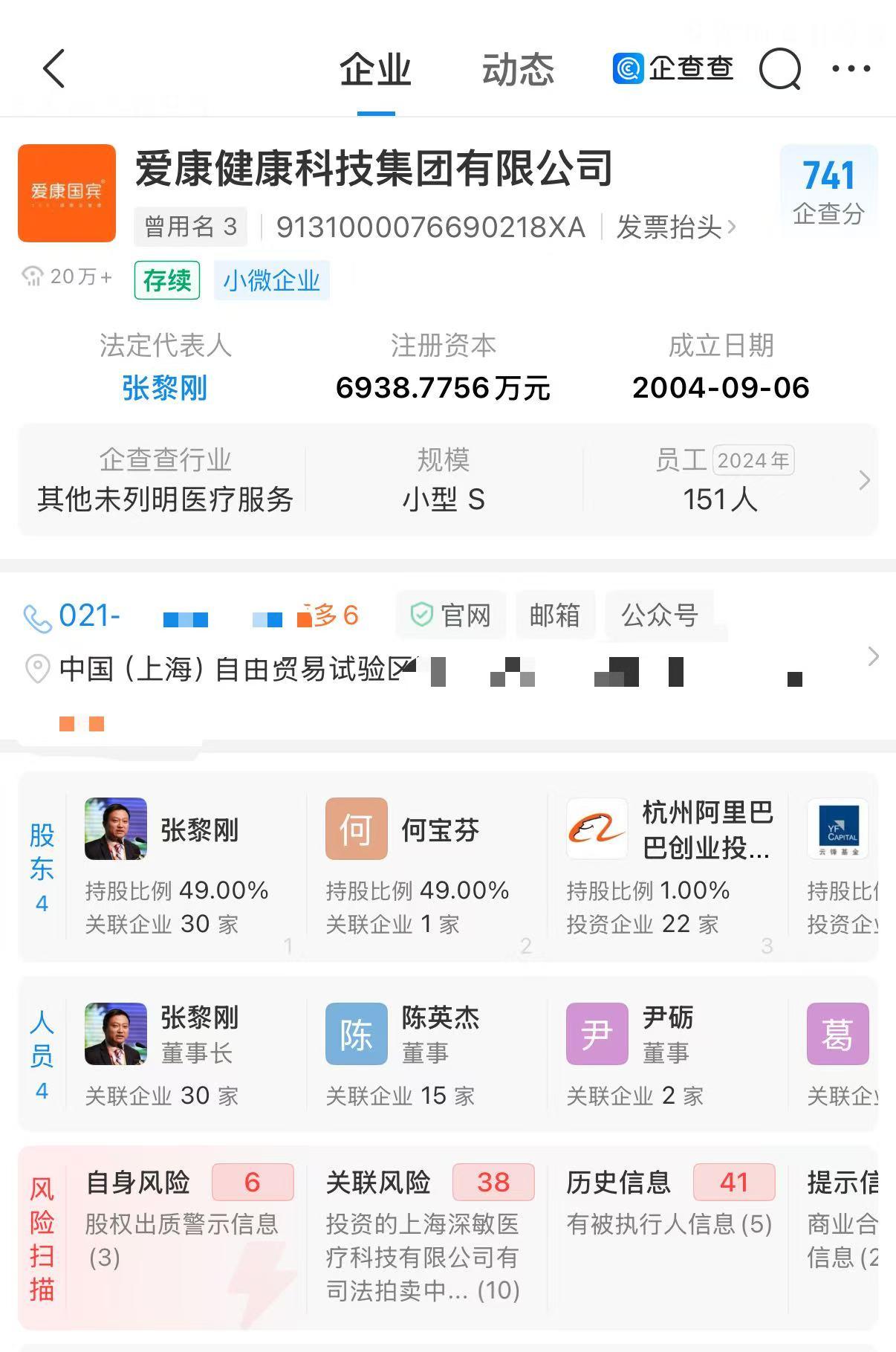Image resolution: width=896 pixels, height=1352 pixels.
Task: Show 更多 6 phone numbers
Action: click(328, 615)
